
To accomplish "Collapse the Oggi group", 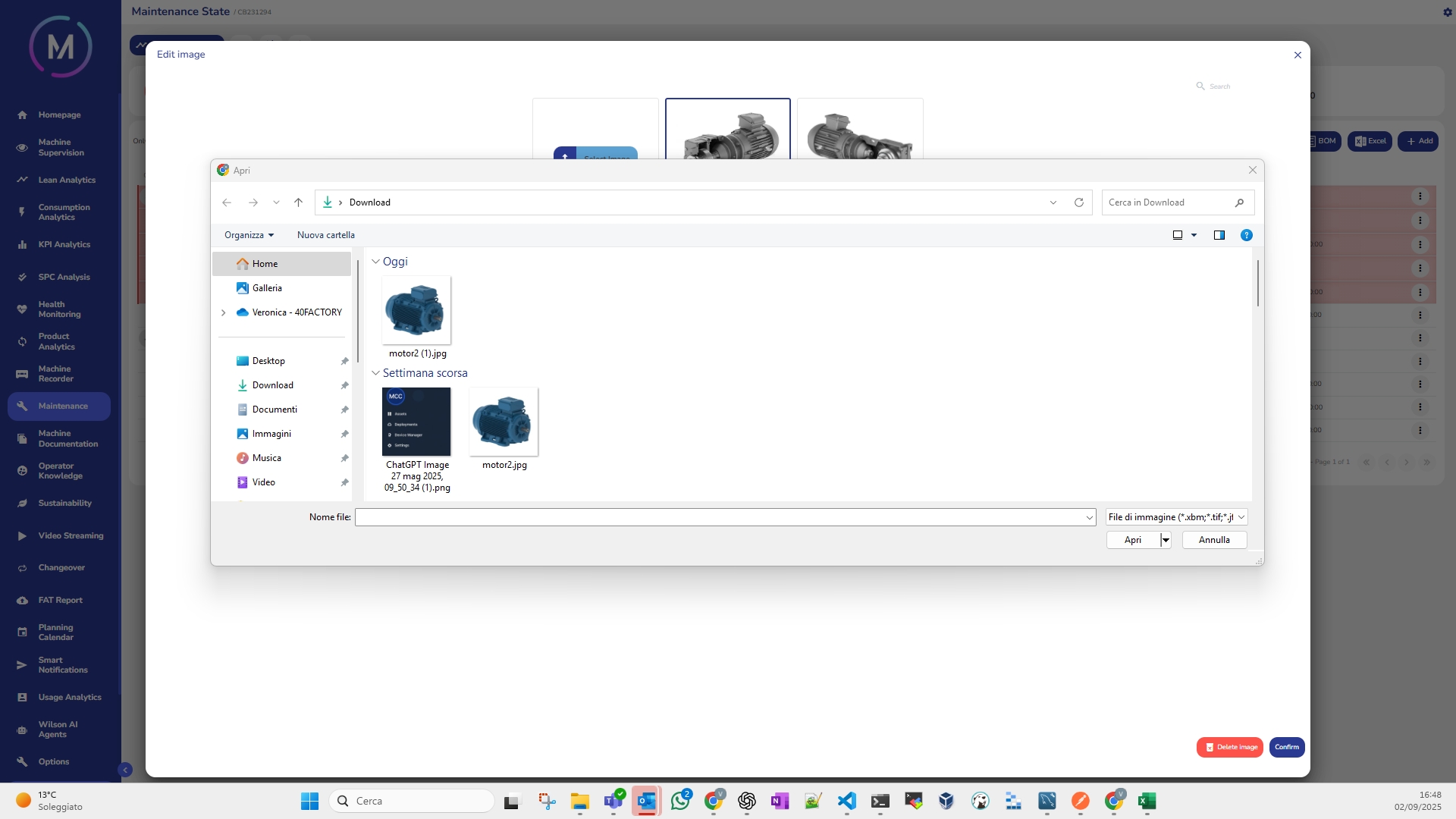I will coord(375,262).
